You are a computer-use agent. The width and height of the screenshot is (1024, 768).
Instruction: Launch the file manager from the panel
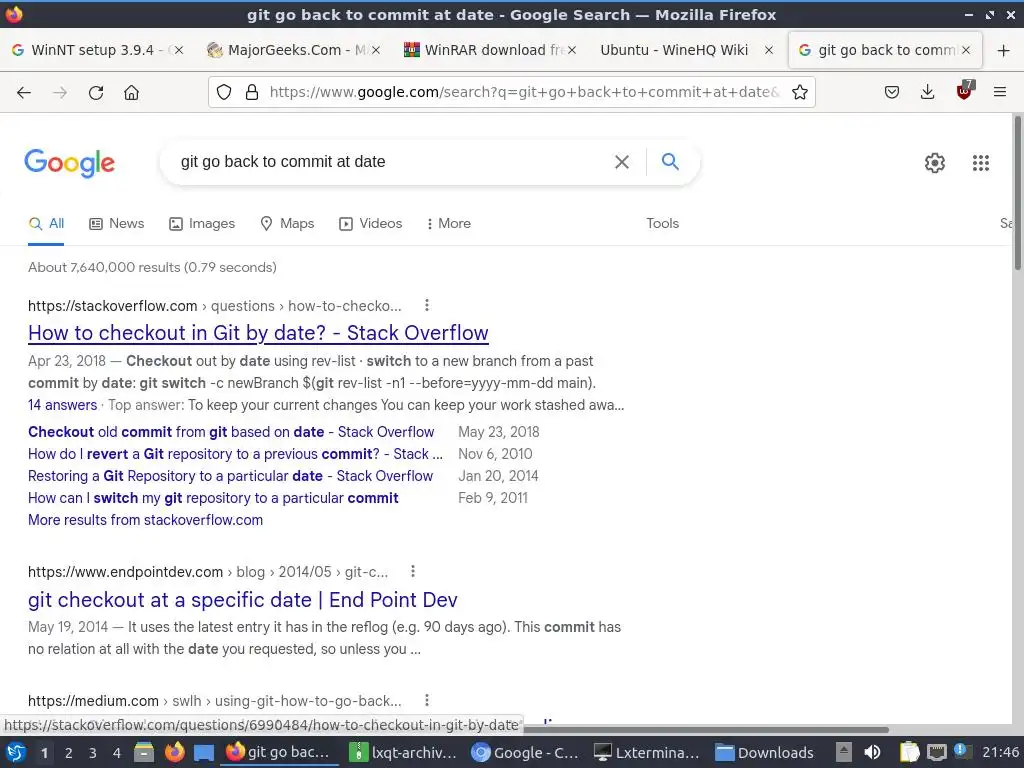[144, 752]
